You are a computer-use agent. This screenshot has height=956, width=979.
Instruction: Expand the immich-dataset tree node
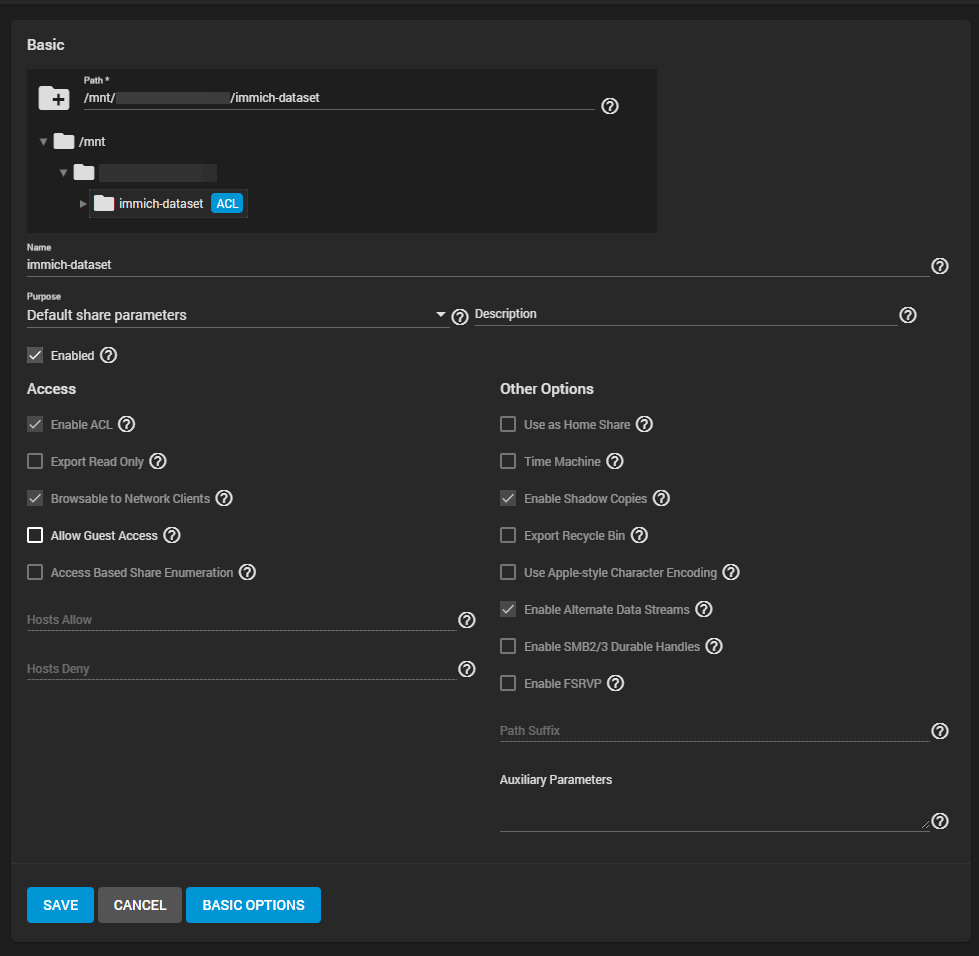[x=84, y=203]
